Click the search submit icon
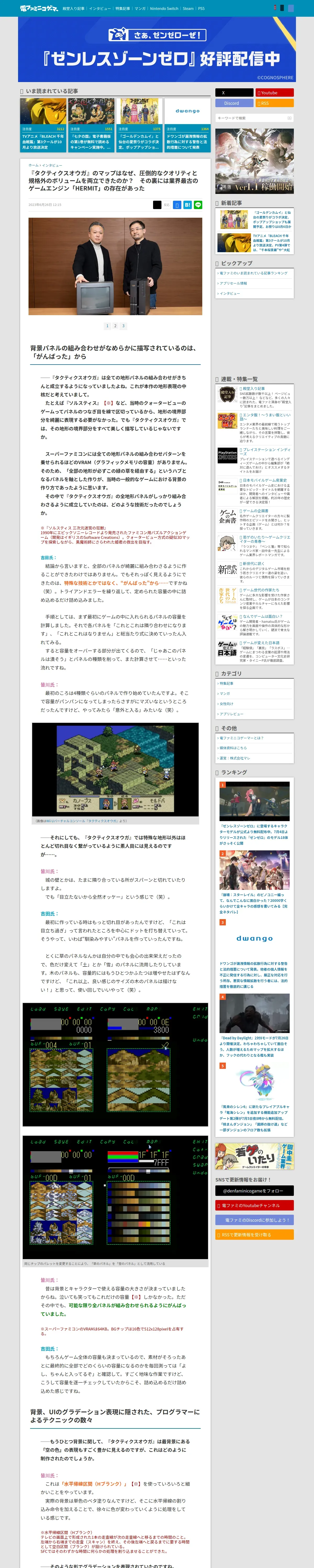The width and height of the screenshot is (314, 1568). tap(290, 118)
